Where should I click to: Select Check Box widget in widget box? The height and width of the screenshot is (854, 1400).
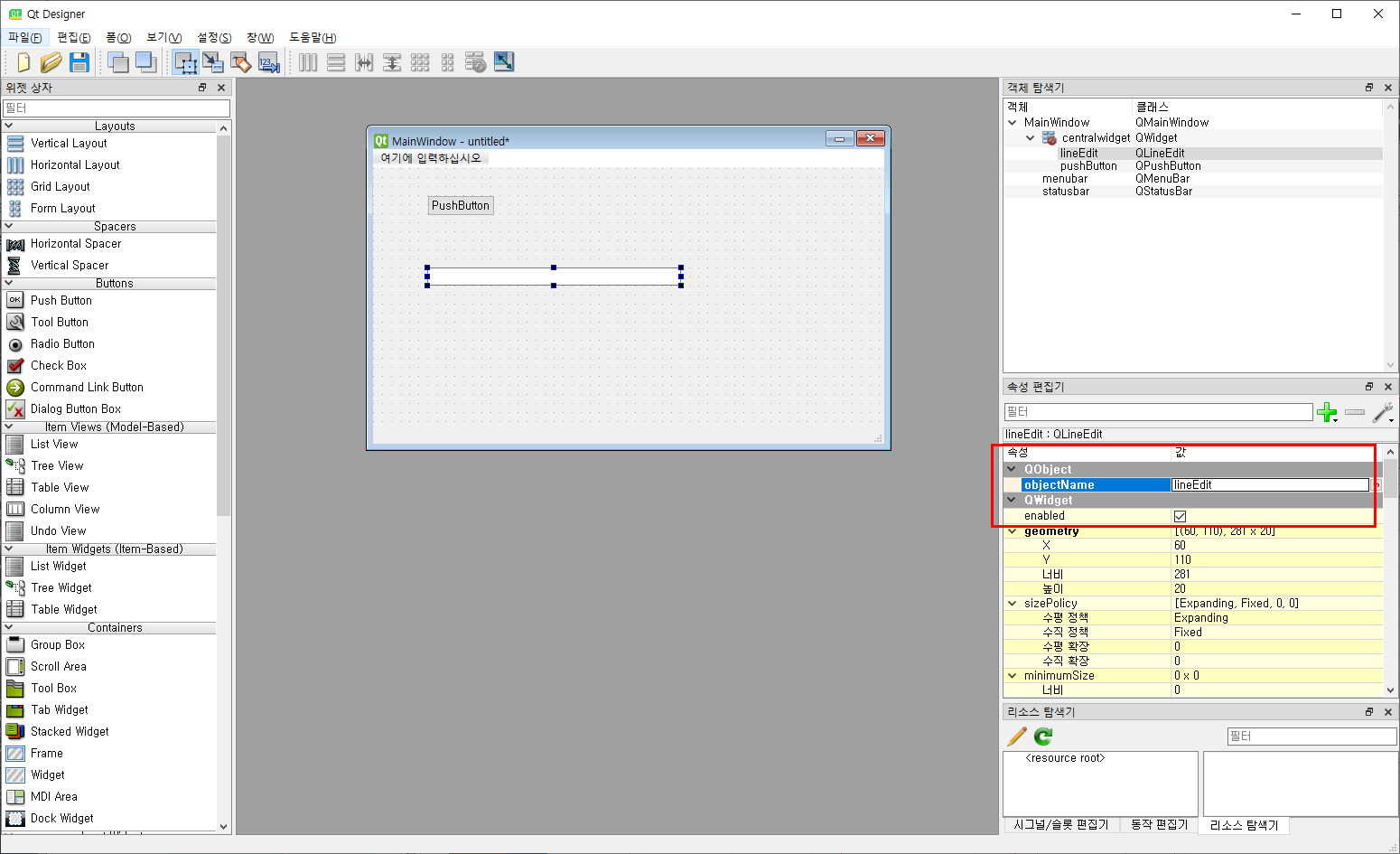59,365
